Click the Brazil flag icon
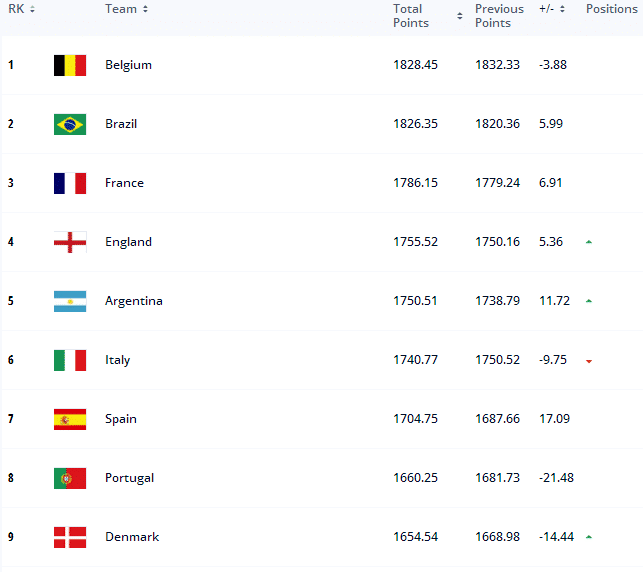The image size is (643, 572). (x=70, y=124)
